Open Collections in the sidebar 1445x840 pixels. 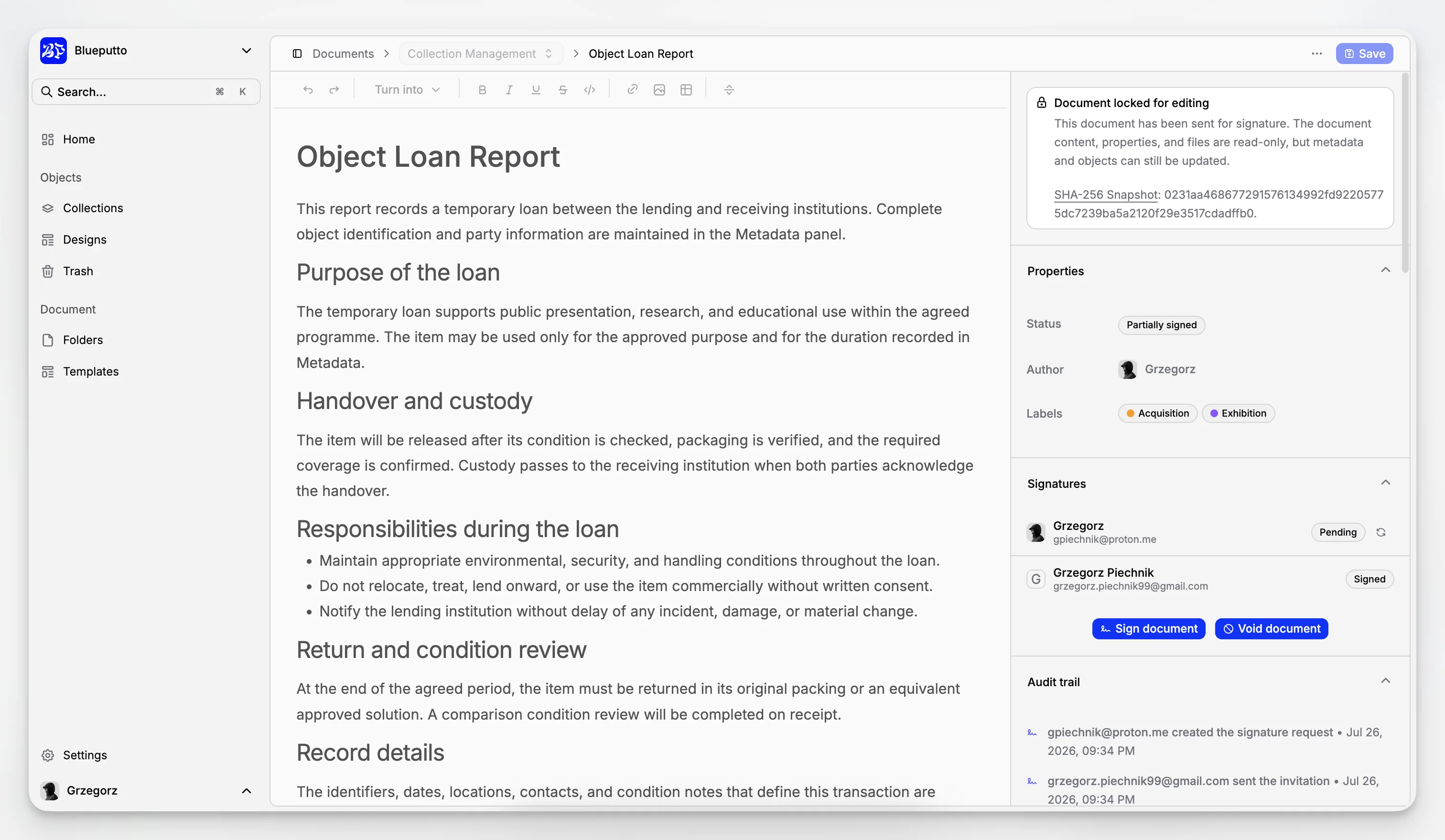pyautogui.click(x=146, y=208)
